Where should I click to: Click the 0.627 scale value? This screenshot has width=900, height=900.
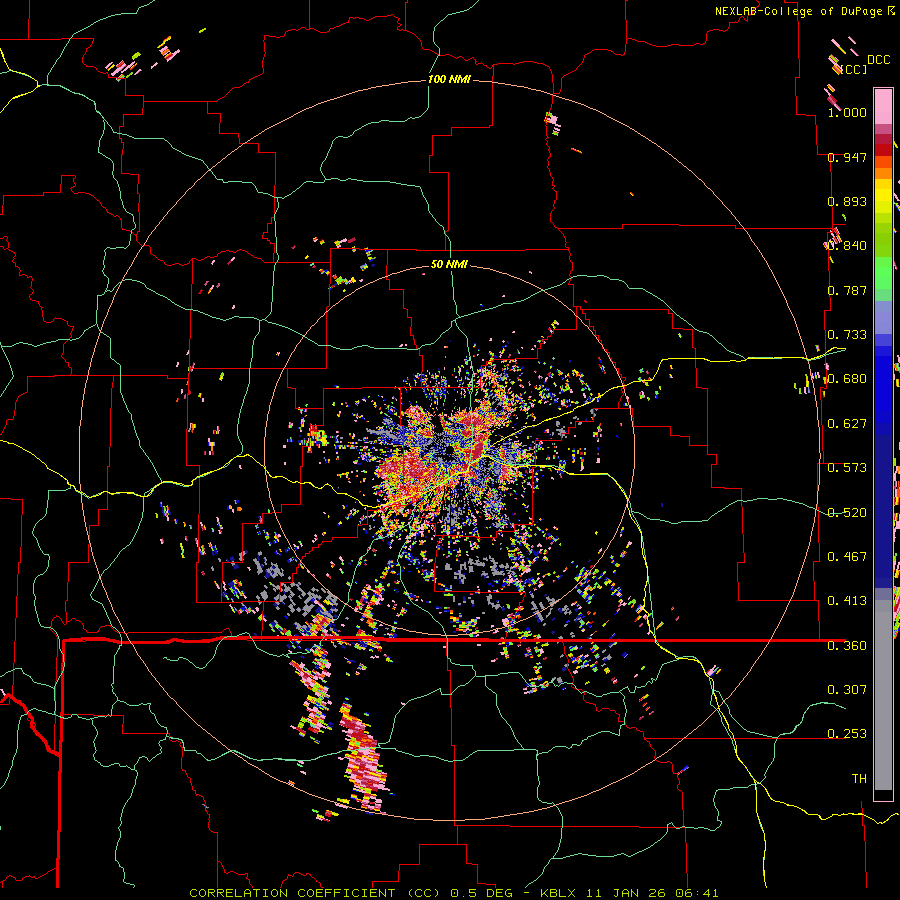[x=847, y=424]
